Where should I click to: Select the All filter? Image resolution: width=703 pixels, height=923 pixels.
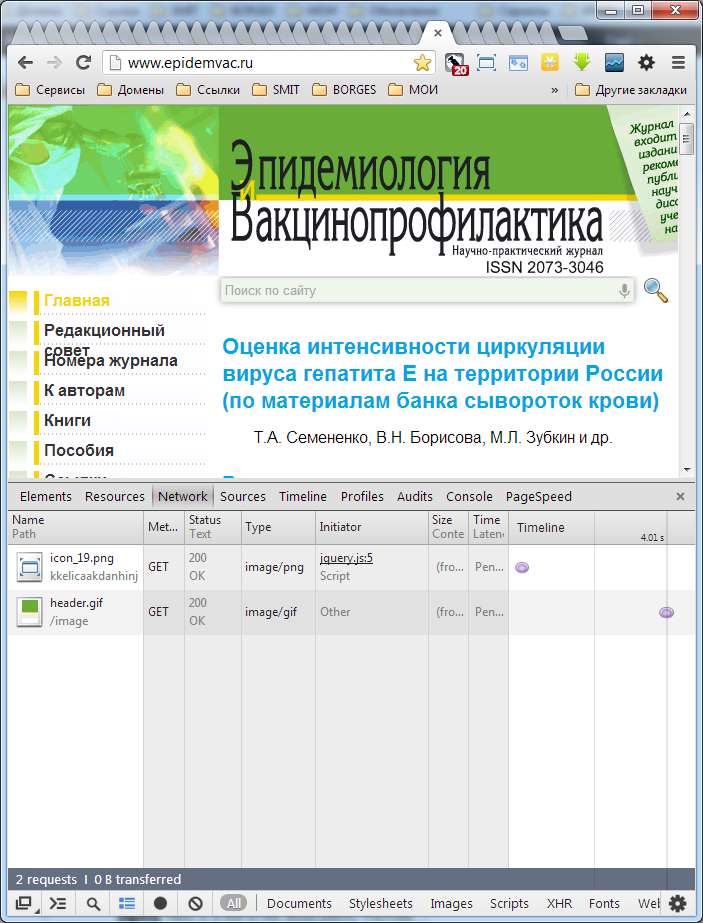(x=234, y=903)
